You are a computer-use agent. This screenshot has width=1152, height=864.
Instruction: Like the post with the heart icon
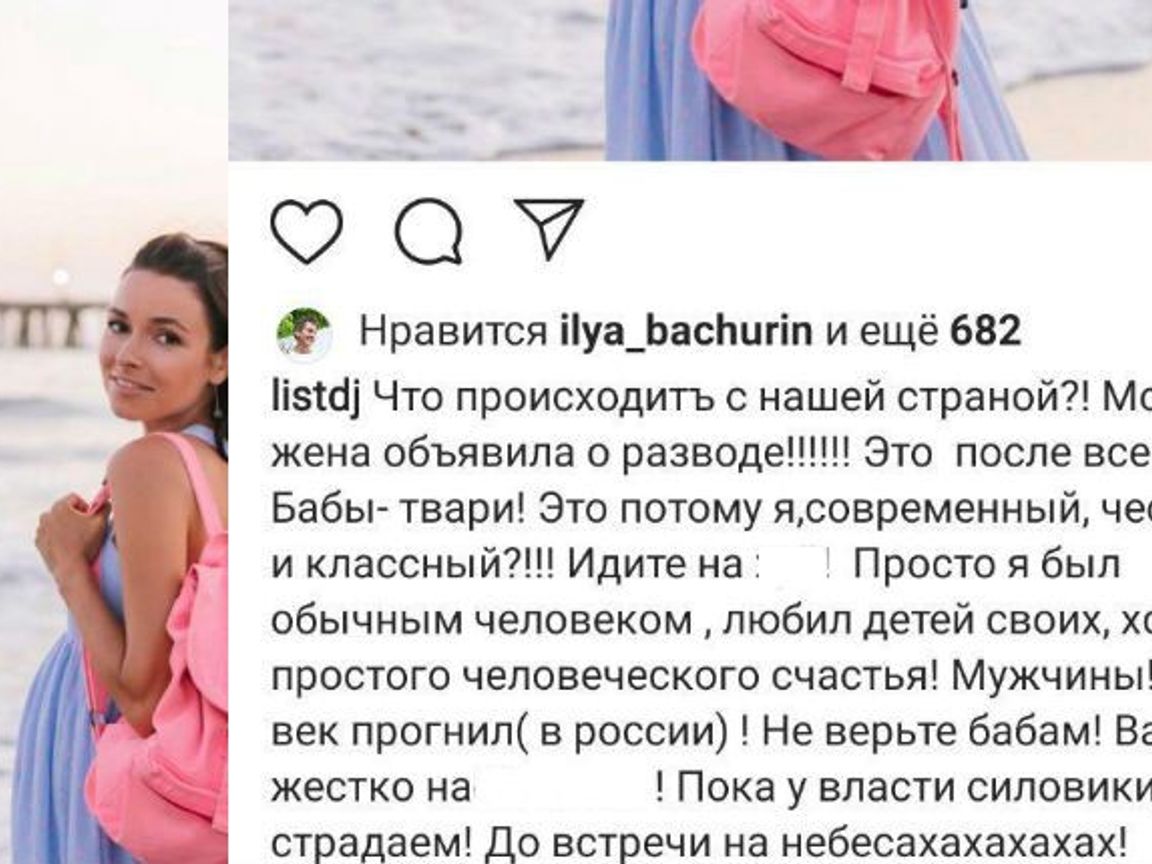tap(306, 231)
